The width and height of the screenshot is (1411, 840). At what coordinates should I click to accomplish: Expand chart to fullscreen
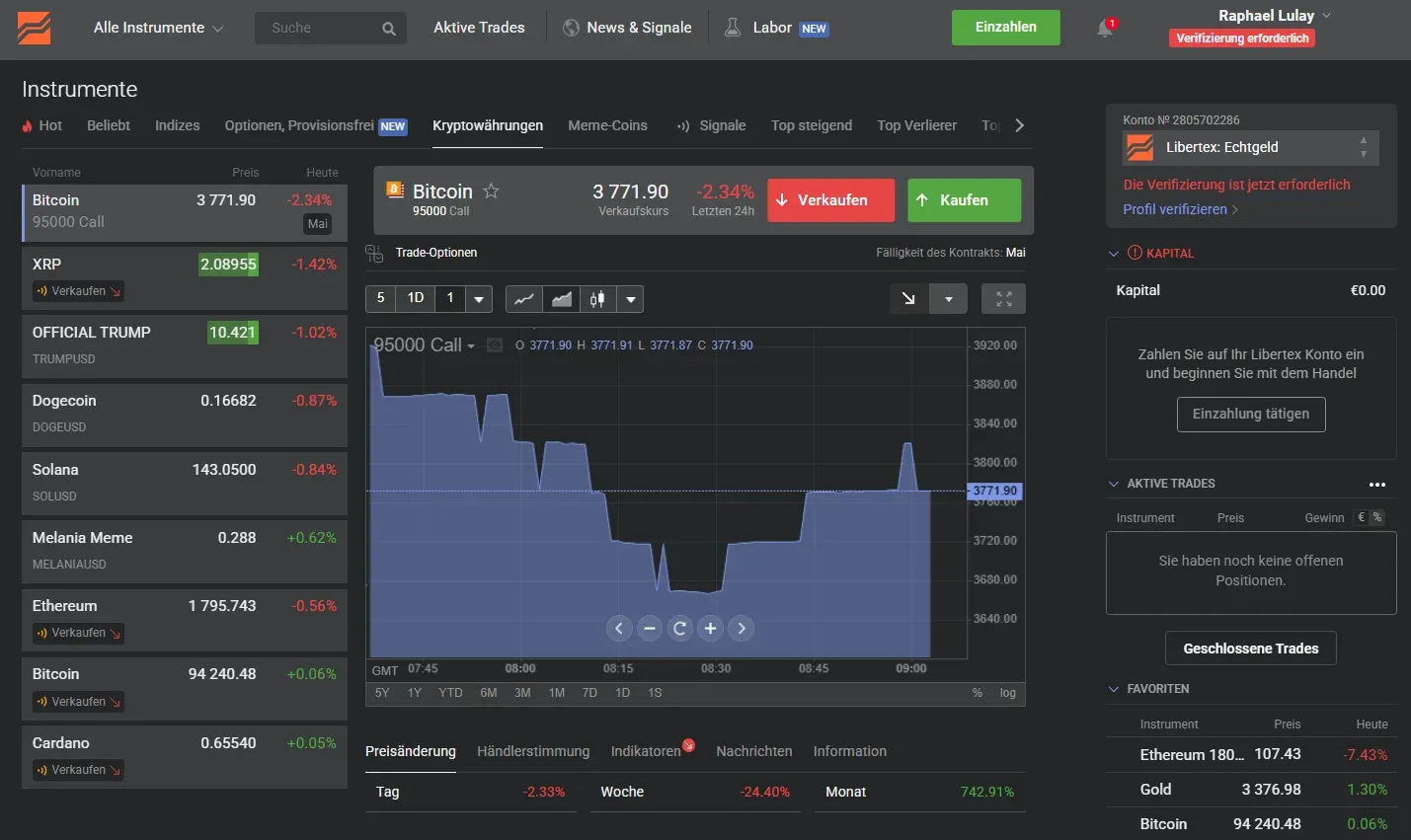click(1003, 298)
